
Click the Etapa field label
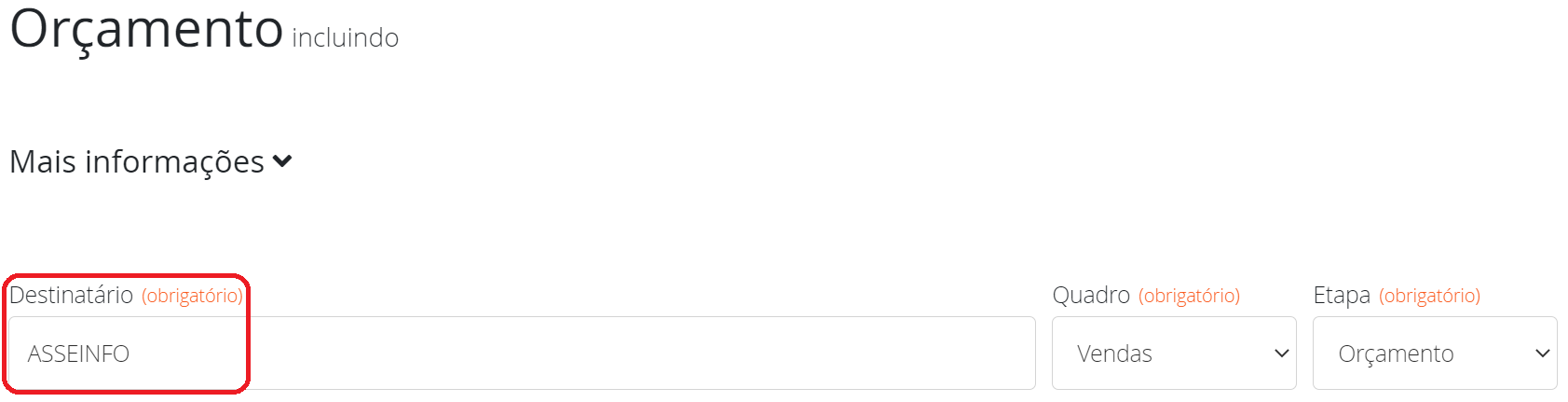(x=1341, y=296)
